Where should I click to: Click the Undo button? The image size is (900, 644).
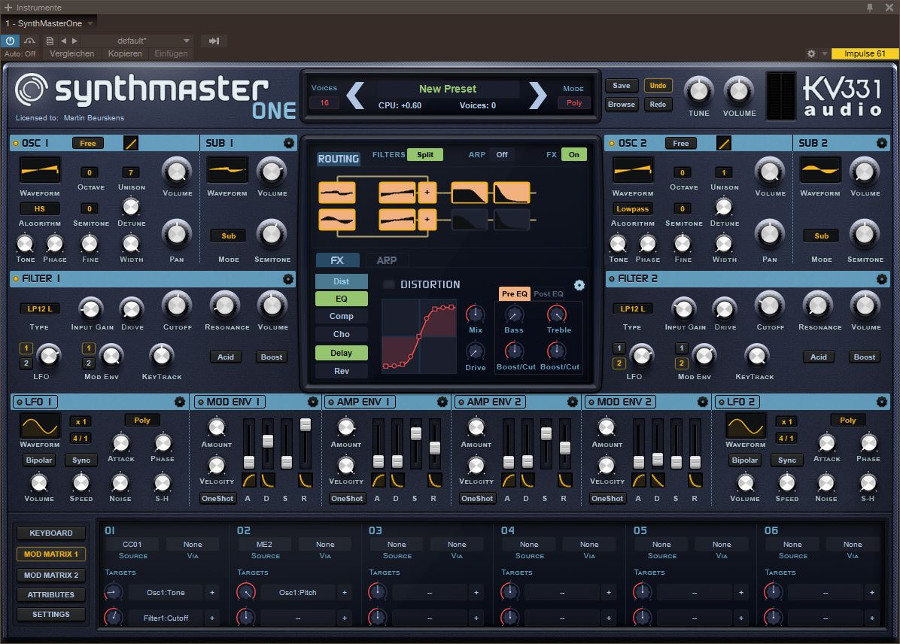(658, 86)
